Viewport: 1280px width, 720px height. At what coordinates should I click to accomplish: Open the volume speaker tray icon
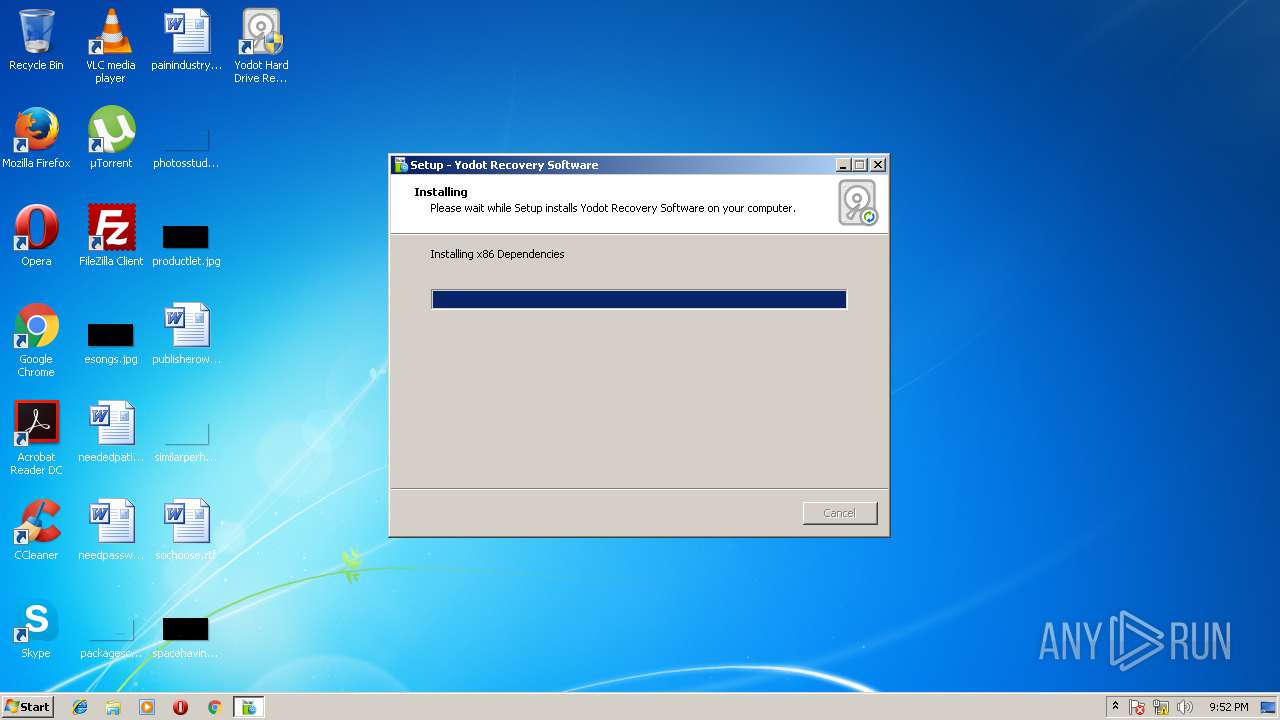[1185, 707]
